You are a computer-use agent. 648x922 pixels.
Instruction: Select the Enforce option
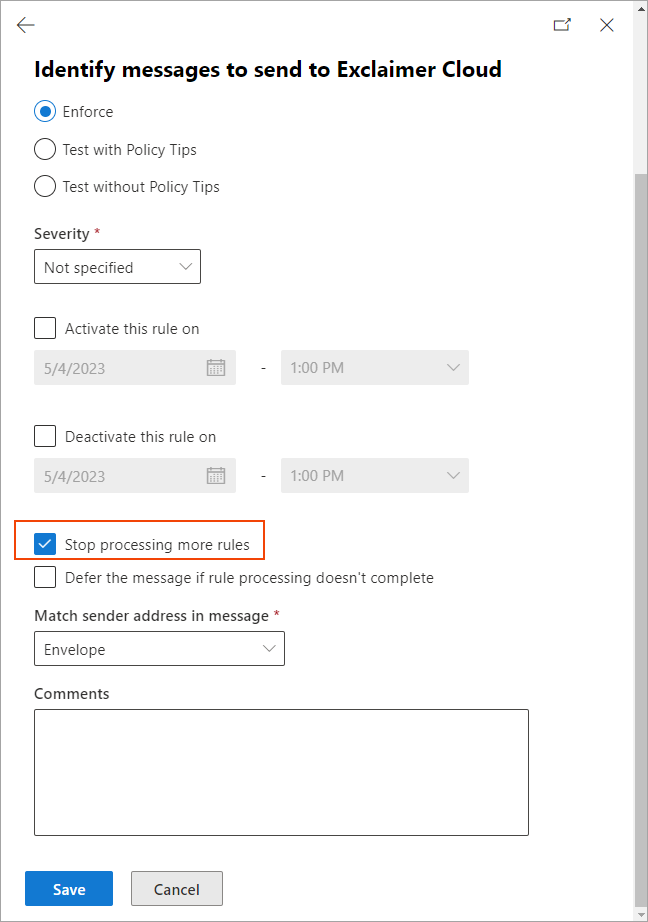[x=44, y=112]
